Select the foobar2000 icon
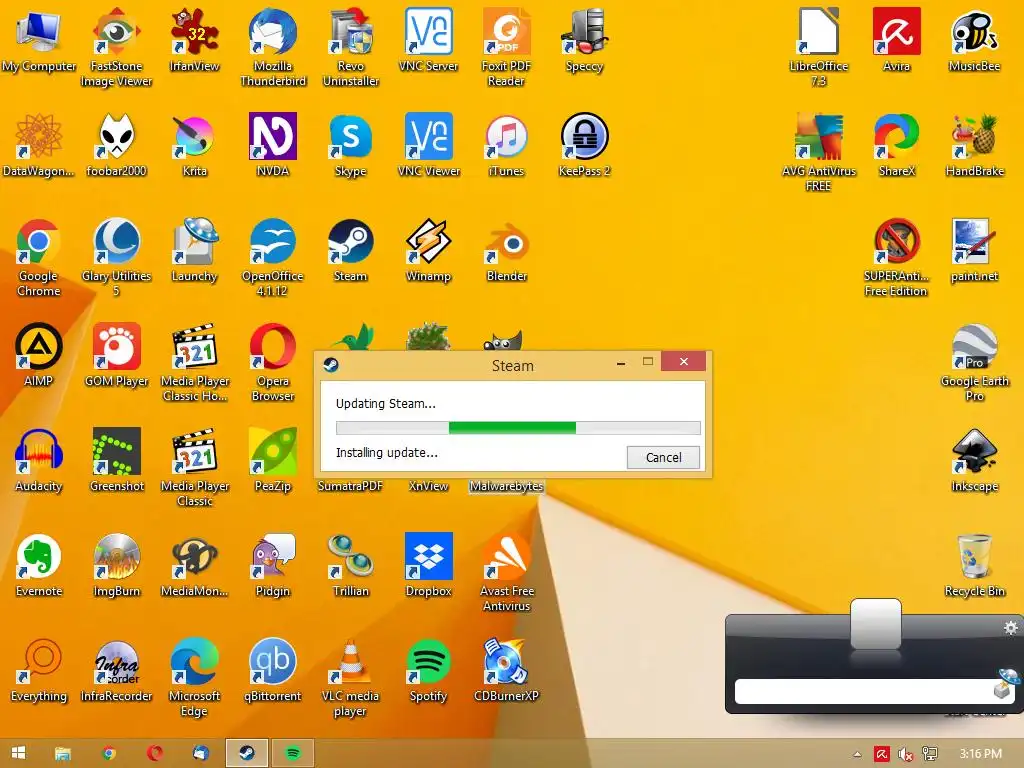The height and width of the screenshot is (768, 1024). (116, 146)
